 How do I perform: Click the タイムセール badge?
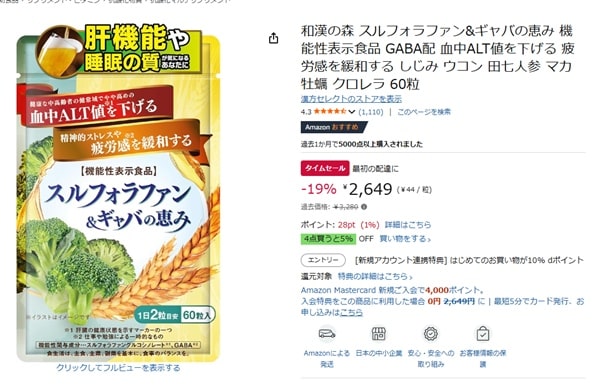click(325, 168)
